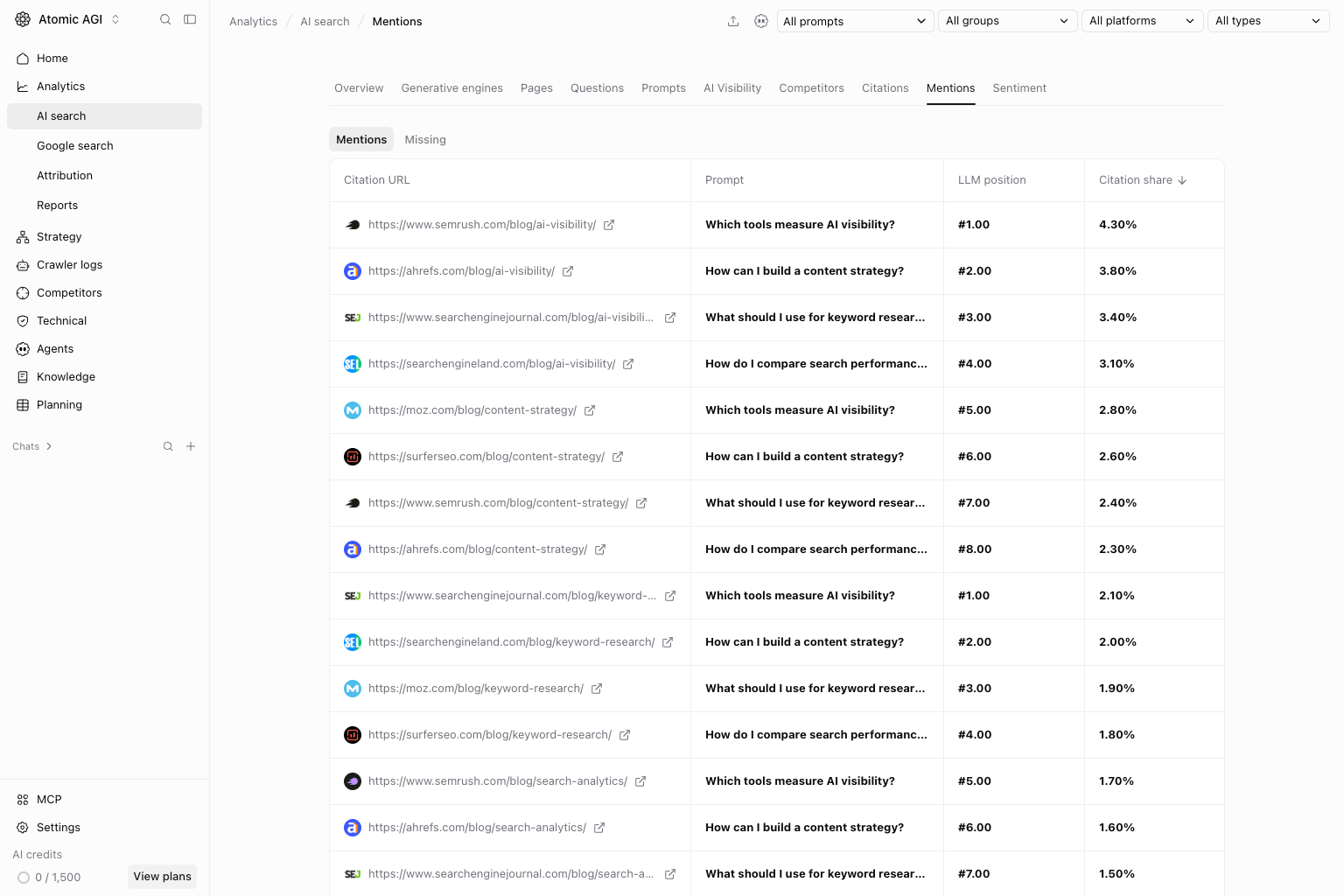Sort by the Citation share column header
This screenshot has width=1344, height=896.
pyautogui.click(x=1143, y=180)
